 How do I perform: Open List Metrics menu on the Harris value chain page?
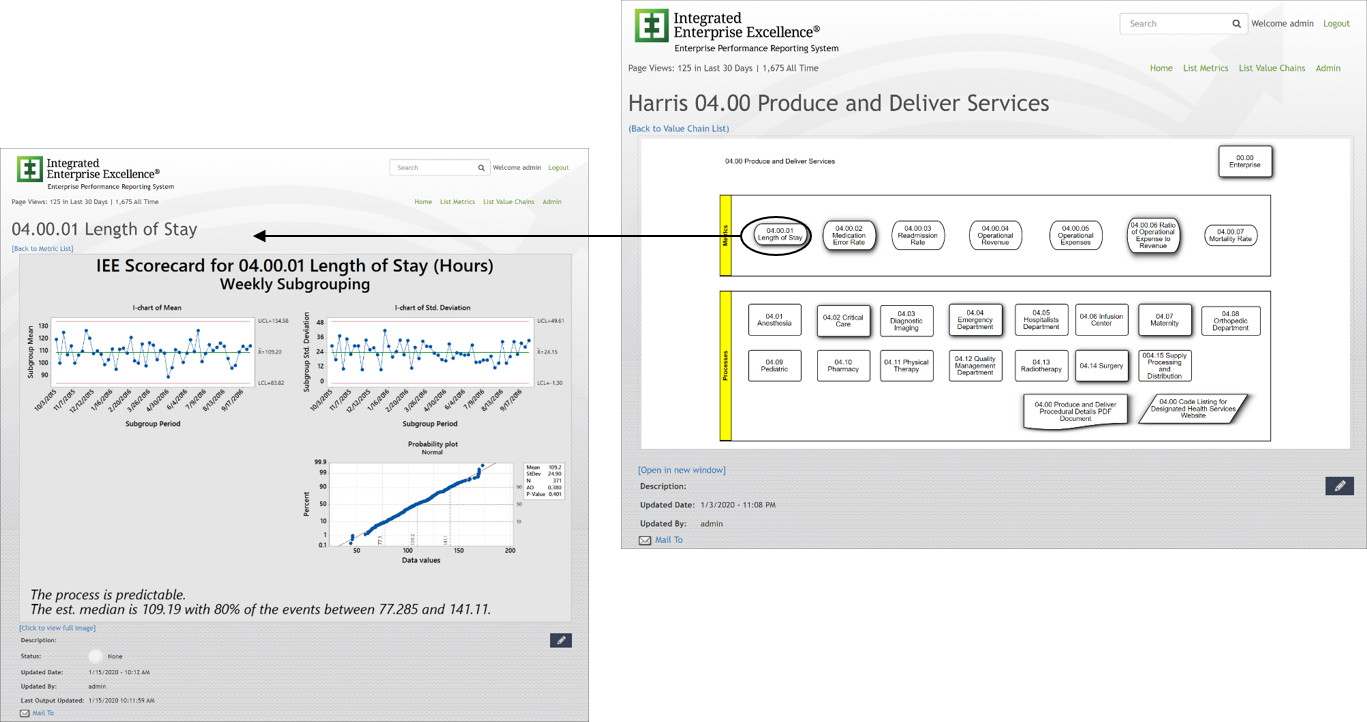point(1205,68)
